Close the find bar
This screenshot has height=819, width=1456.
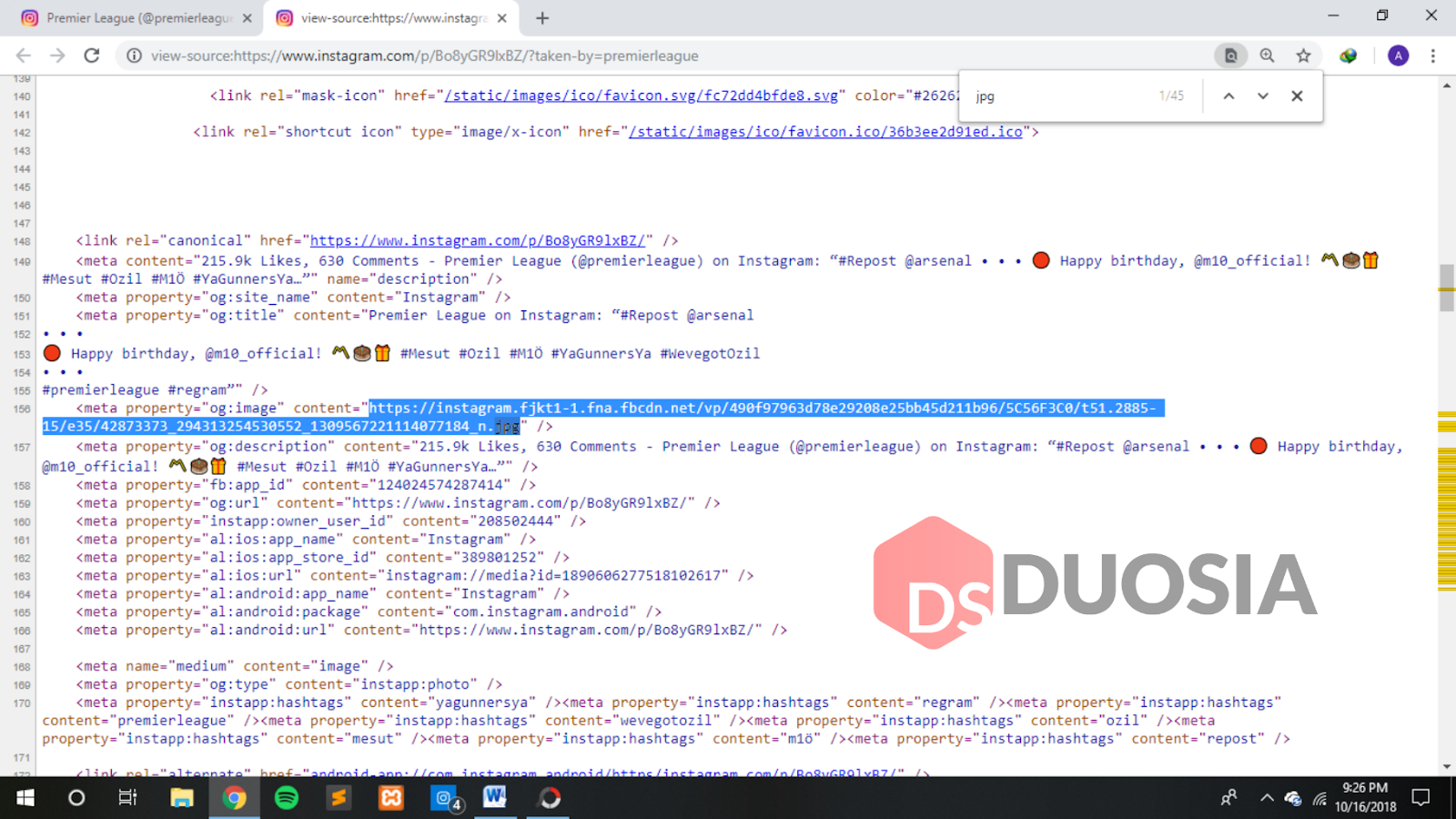[x=1297, y=96]
